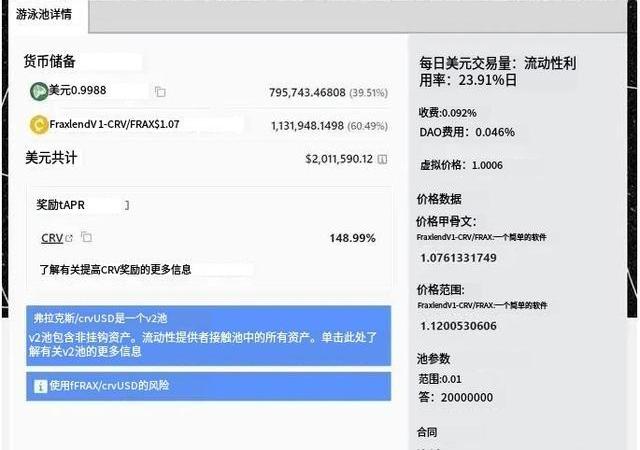
Task: Click the (60.49%) percentage
Action: pyautogui.click(x=367, y=126)
